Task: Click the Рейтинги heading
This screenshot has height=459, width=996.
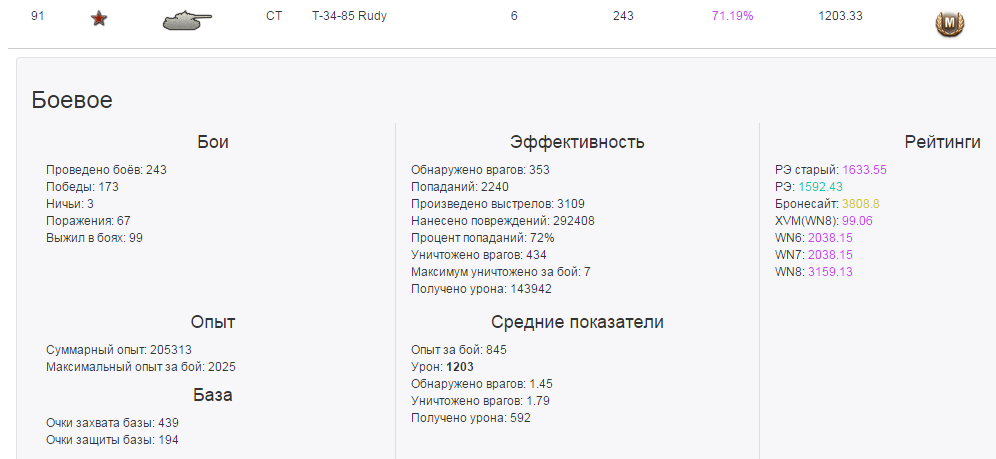Action: point(943,142)
